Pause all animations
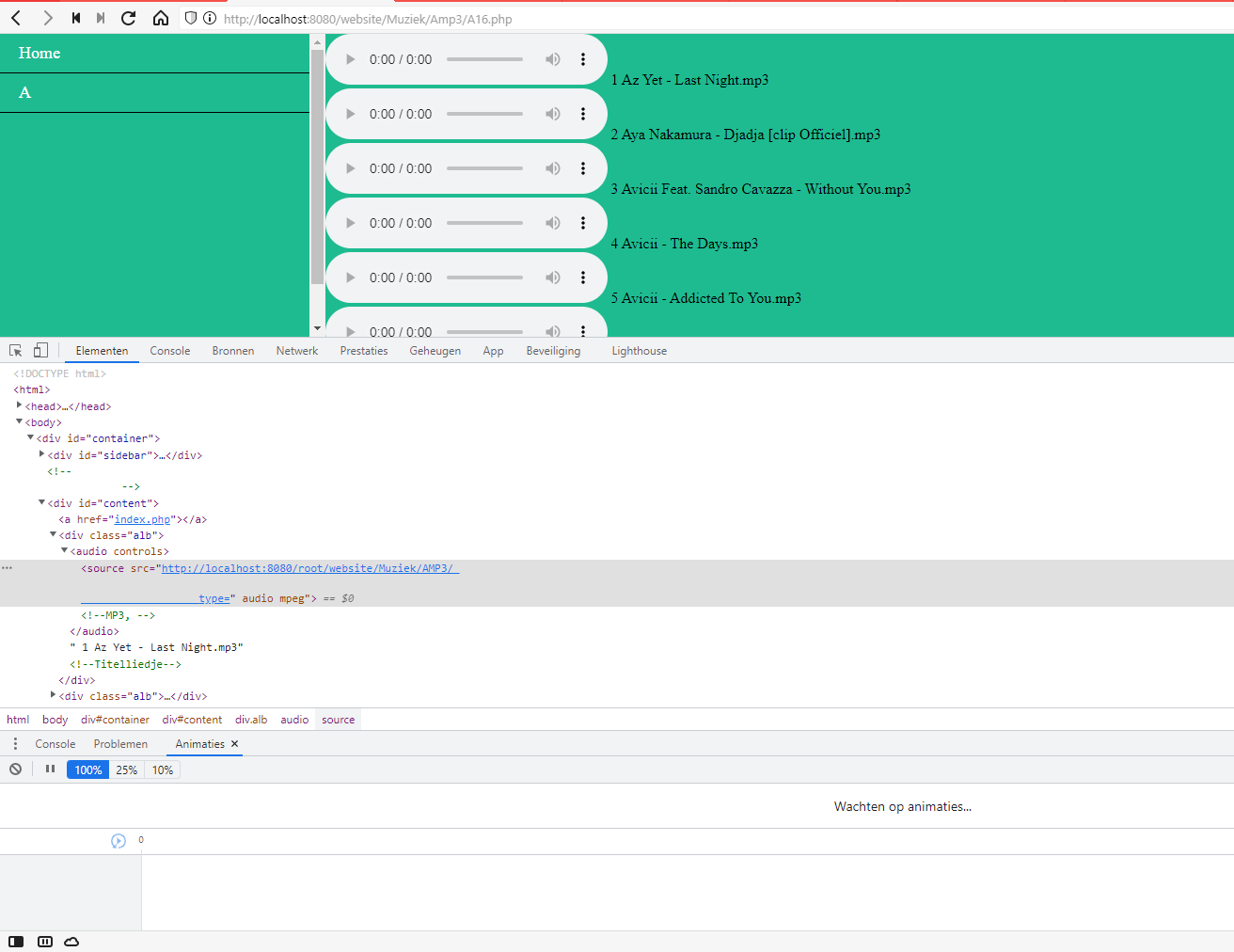 point(51,770)
